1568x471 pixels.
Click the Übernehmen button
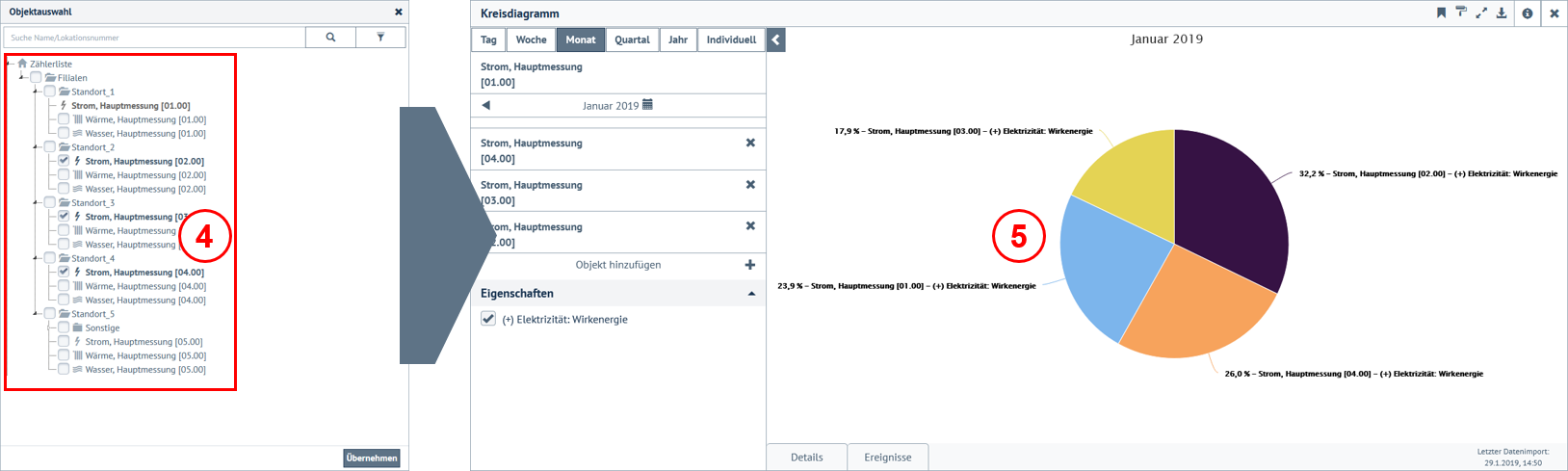(x=371, y=458)
